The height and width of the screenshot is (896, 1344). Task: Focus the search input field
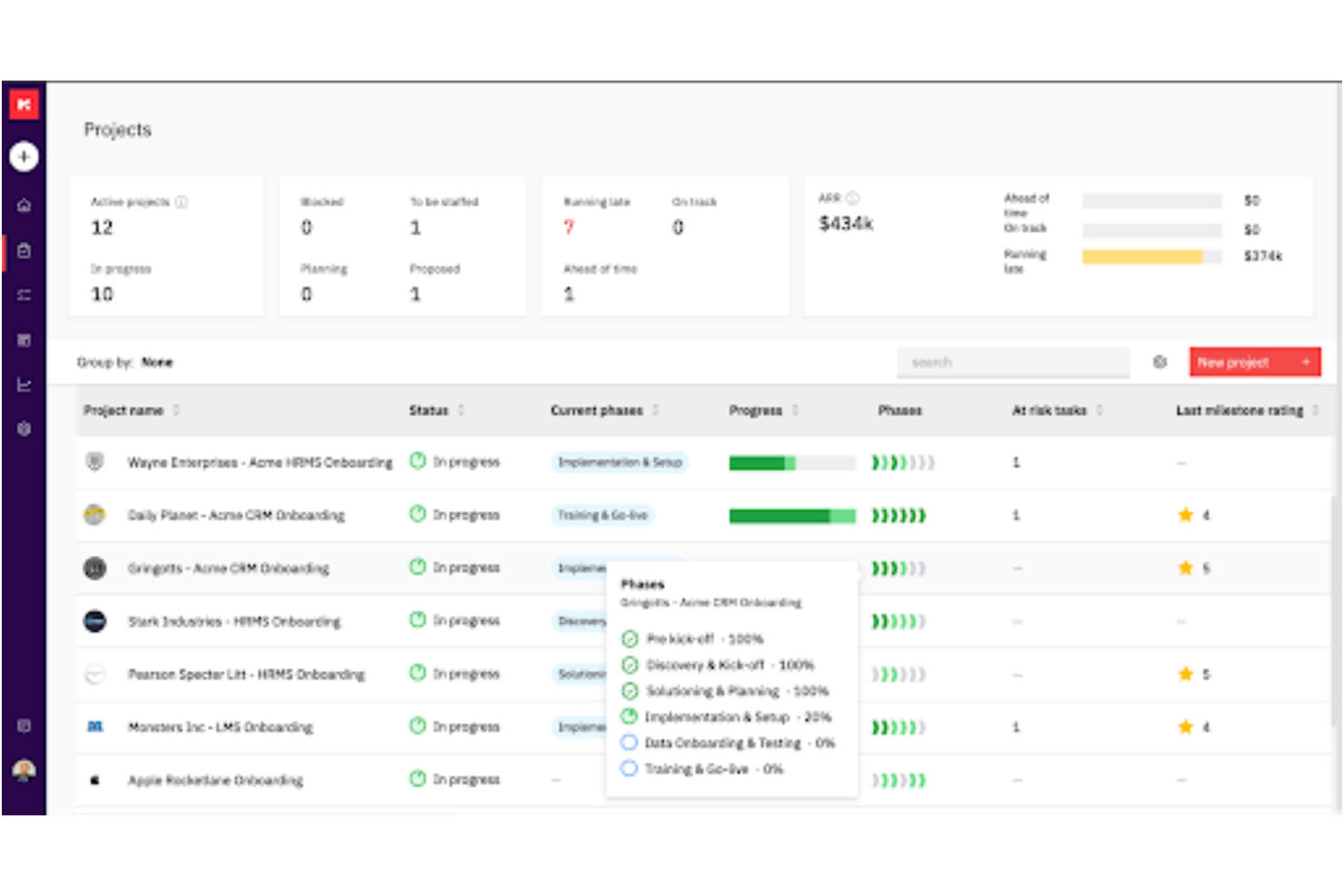1013,362
